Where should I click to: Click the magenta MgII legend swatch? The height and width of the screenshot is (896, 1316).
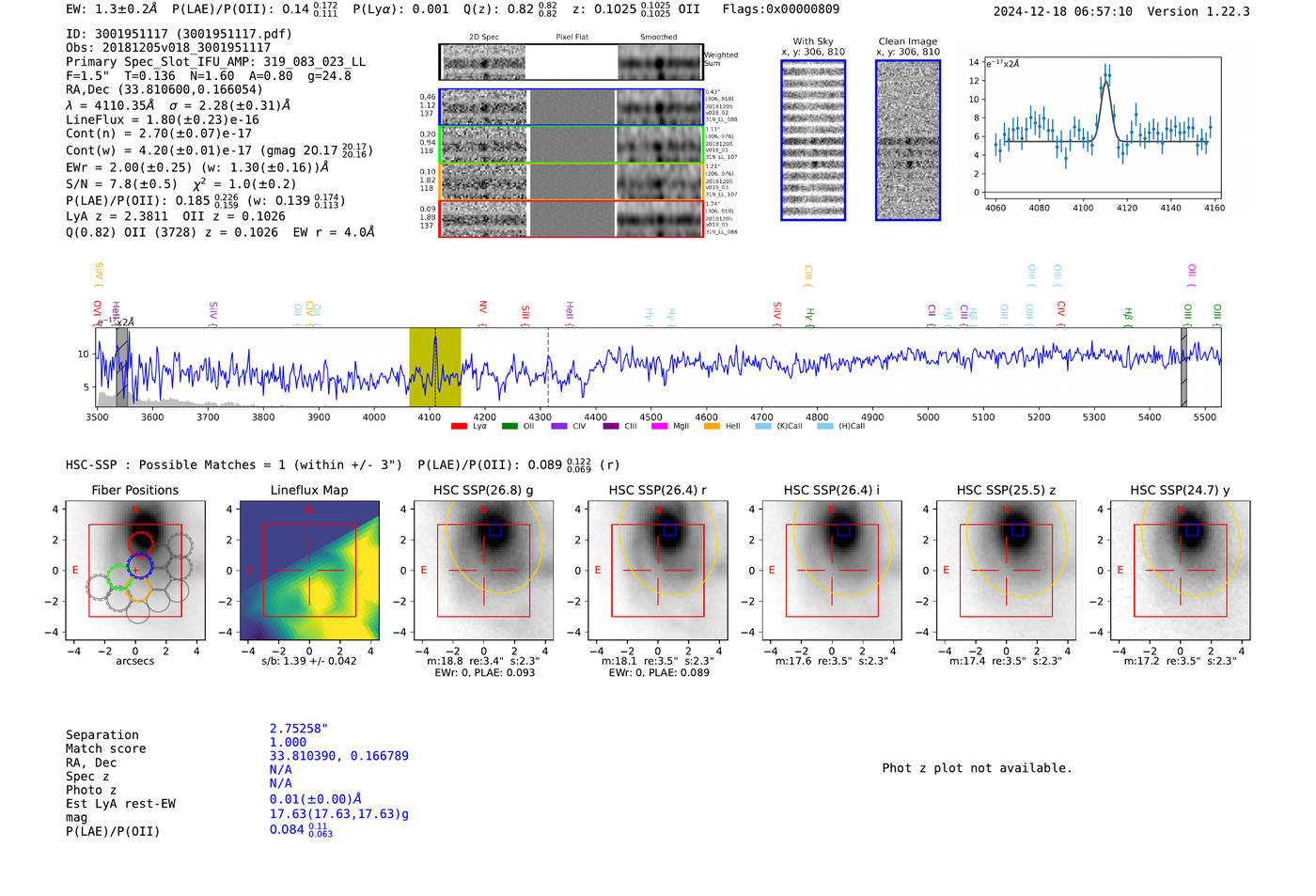(659, 426)
